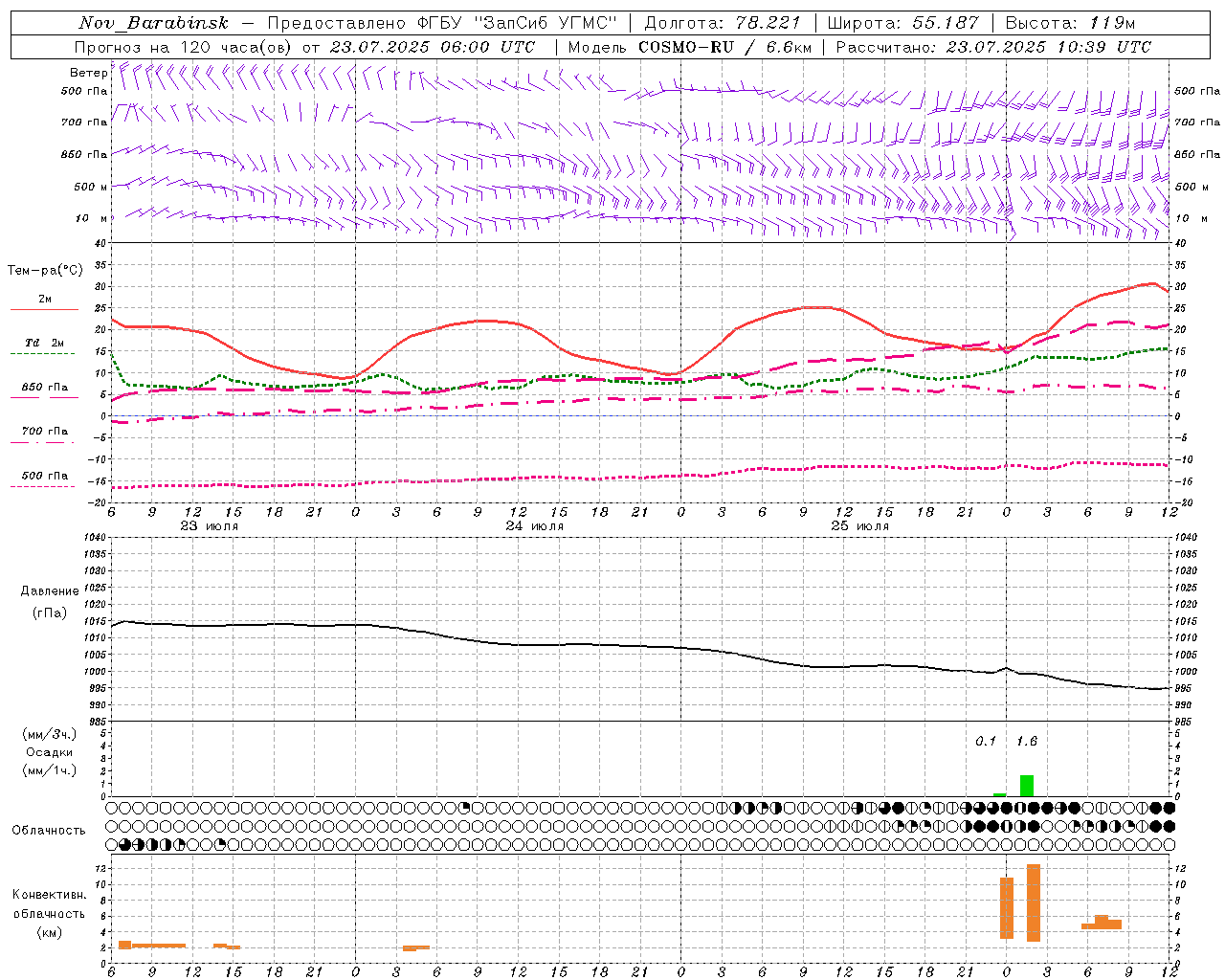Click the precipitation value 1.6

pyautogui.click(x=1027, y=742)
